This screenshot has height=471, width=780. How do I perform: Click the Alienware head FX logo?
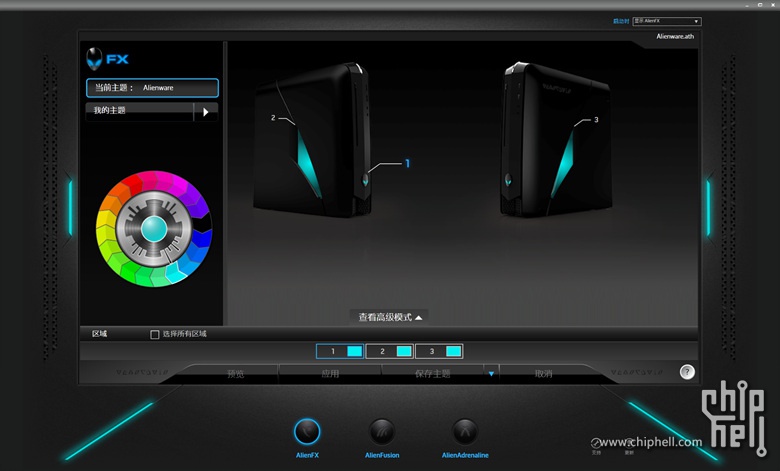click(x=107, y=59)
